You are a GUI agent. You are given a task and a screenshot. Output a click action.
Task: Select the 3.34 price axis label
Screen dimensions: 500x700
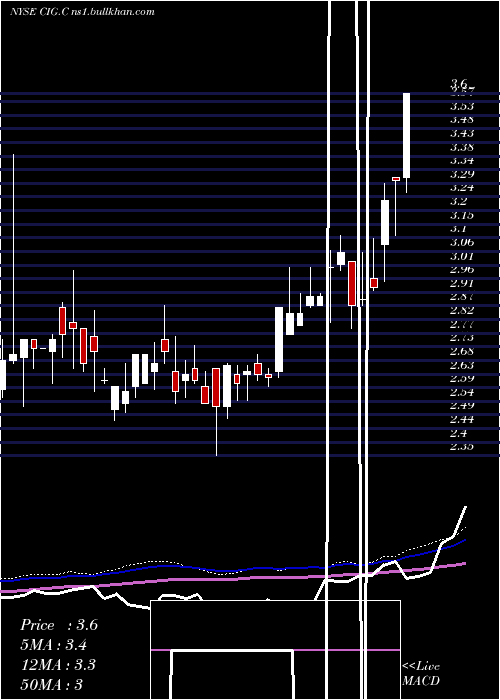[462, 161]
